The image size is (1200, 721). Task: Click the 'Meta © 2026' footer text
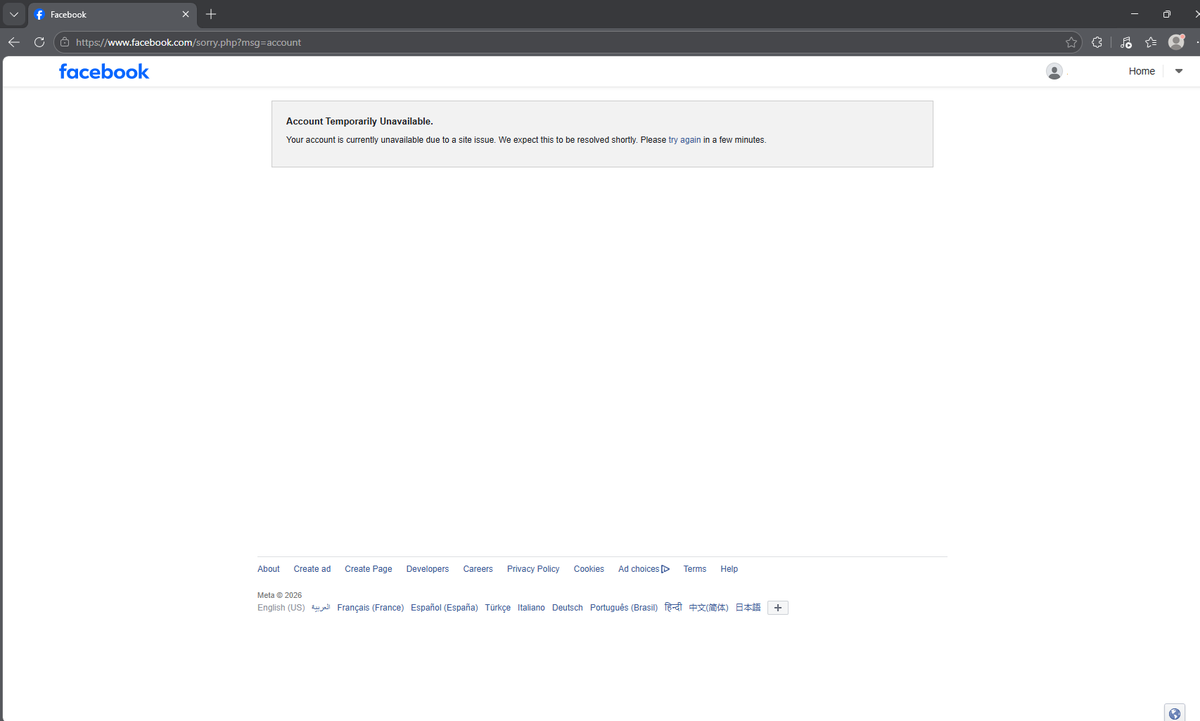point(279,595)
